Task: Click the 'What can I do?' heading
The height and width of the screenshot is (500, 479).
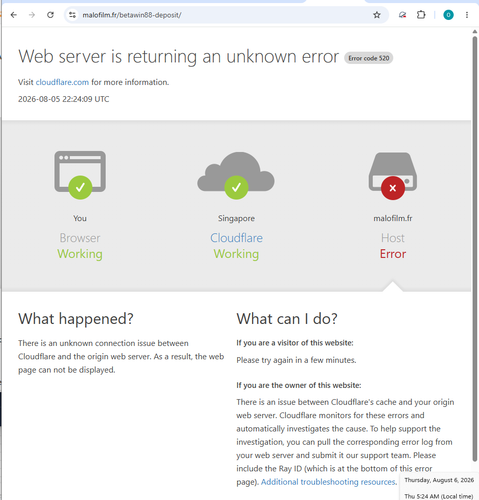Action: [x=287, y=319]
